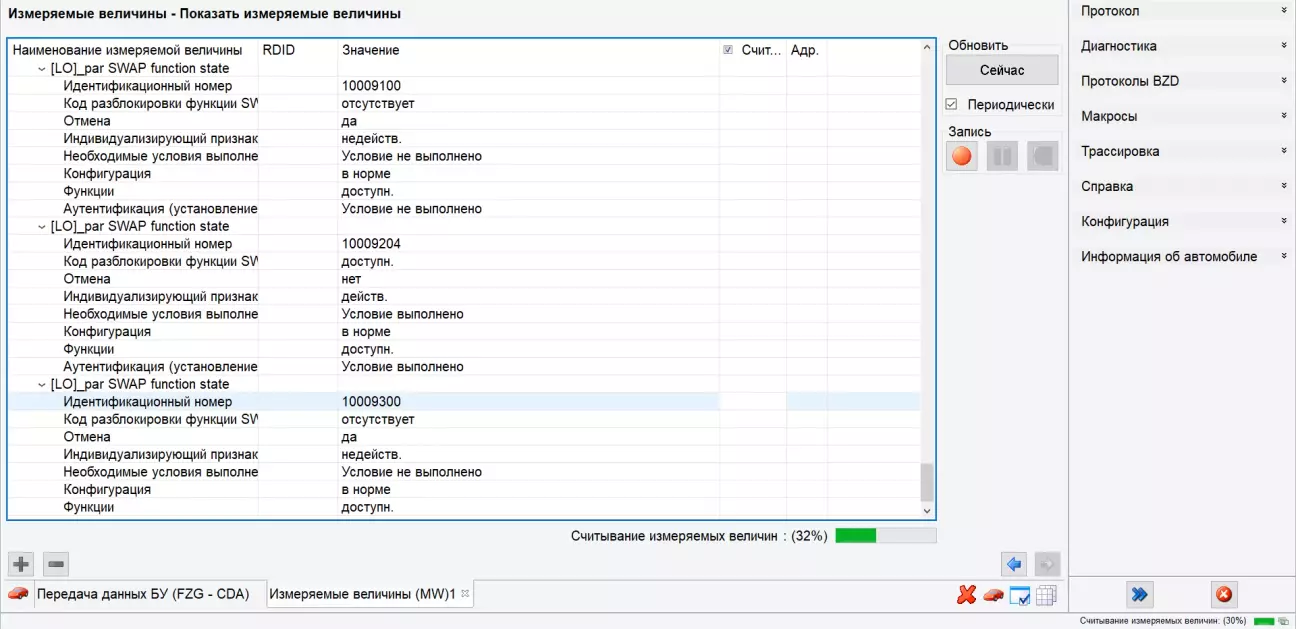Click the red car icon in toolbar
The height and width of the screenshot is (629, 1296).
993,595
